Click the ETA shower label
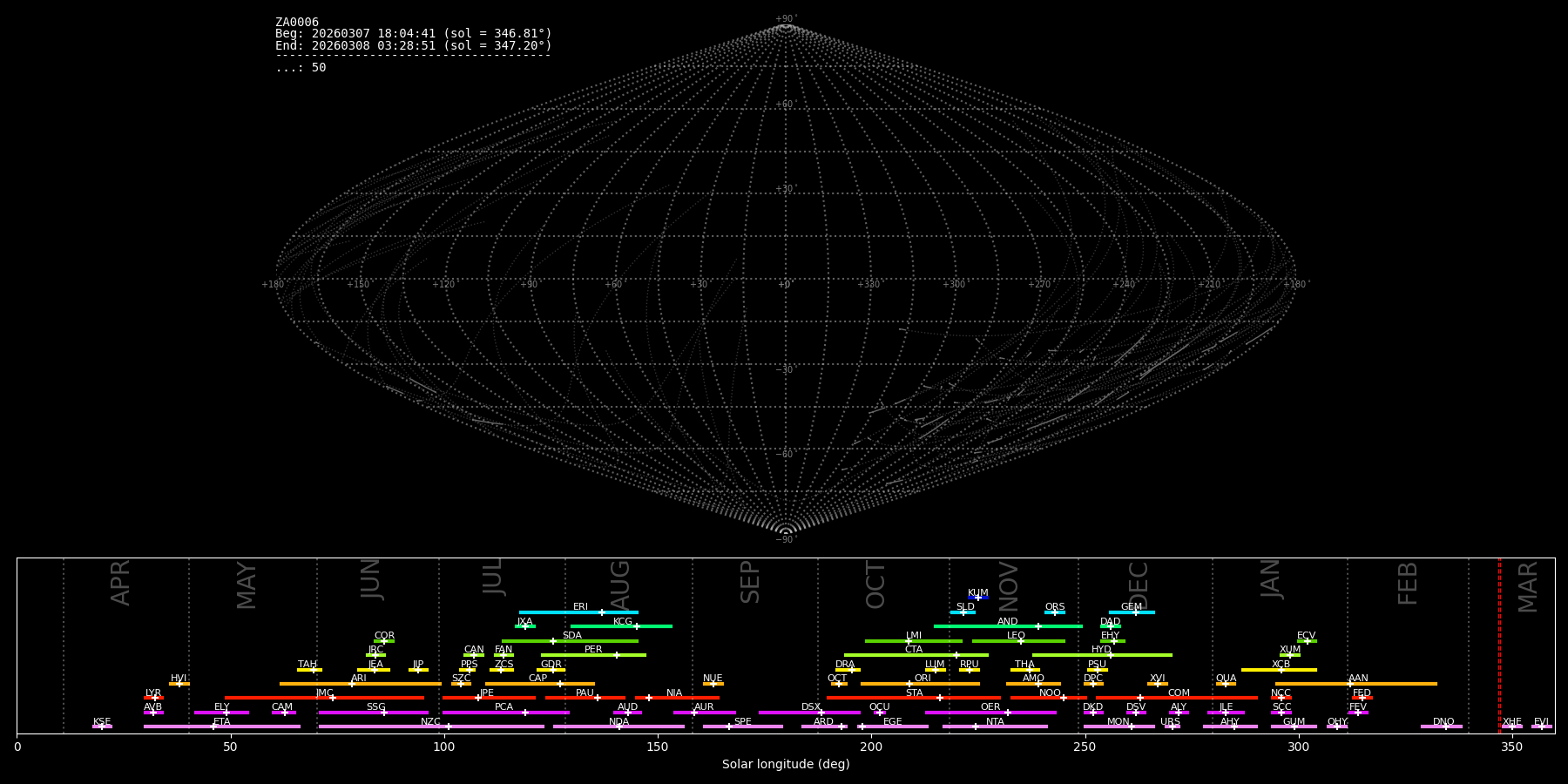The image size is (1568, 784). (222, 722)
